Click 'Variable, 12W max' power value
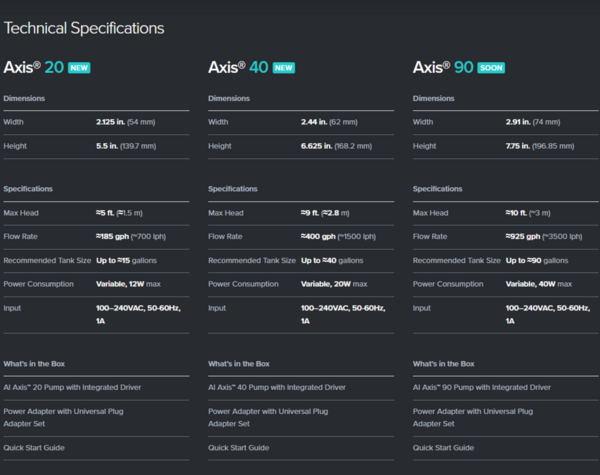This screenshot has height=475, width=600. [x=128, y=284]
